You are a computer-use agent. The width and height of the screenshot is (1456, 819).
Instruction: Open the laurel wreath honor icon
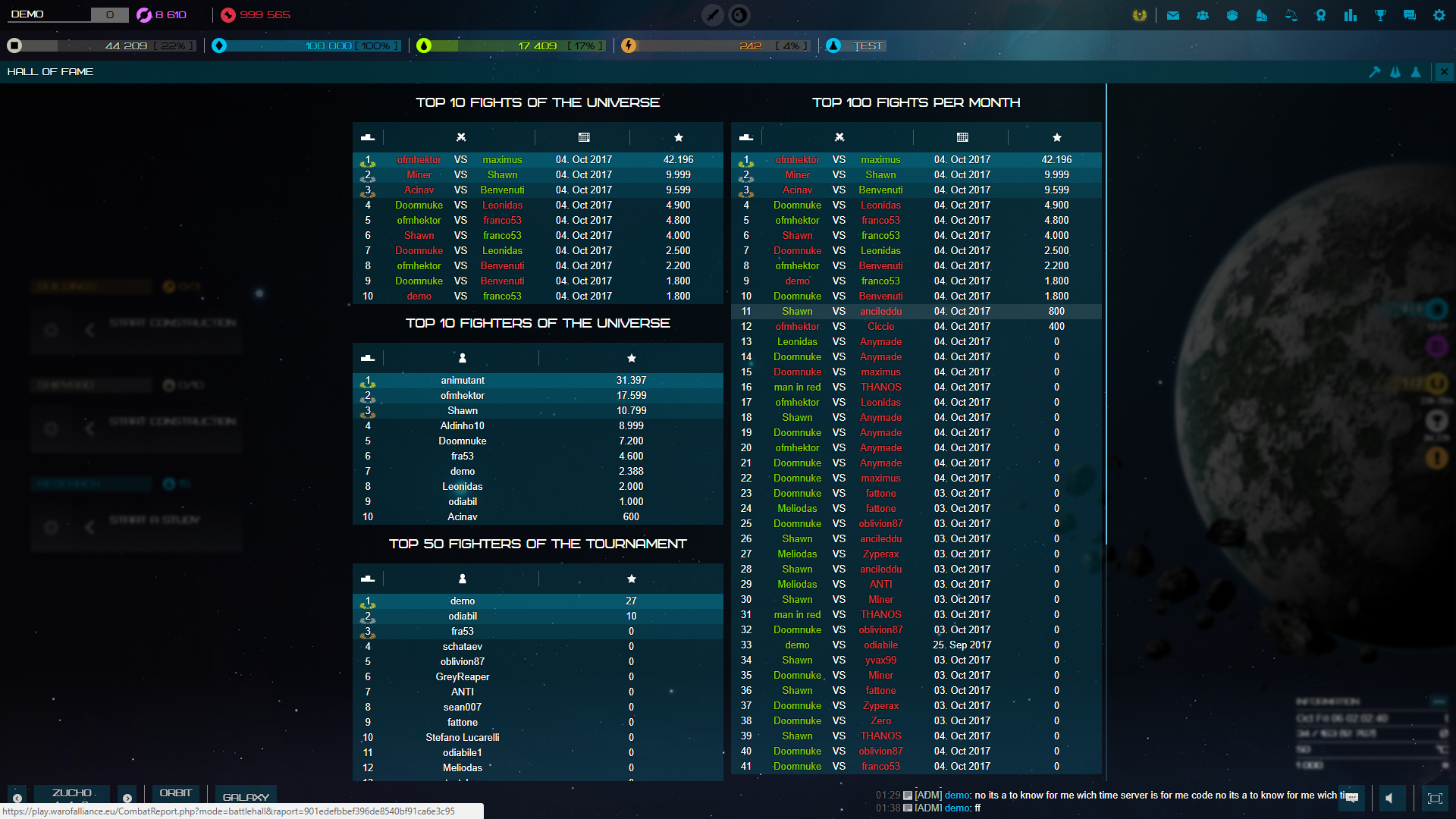1139,15
